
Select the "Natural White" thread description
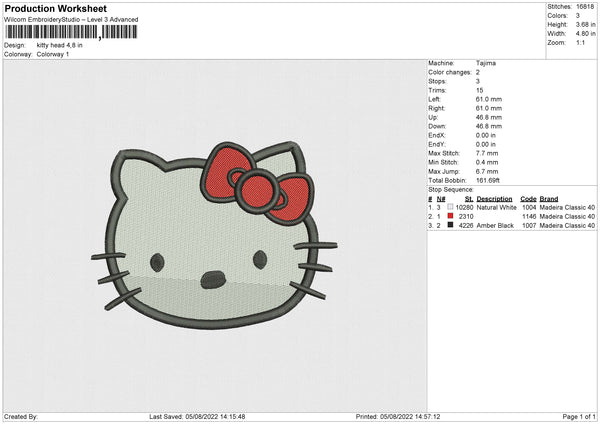pos(497,207)
